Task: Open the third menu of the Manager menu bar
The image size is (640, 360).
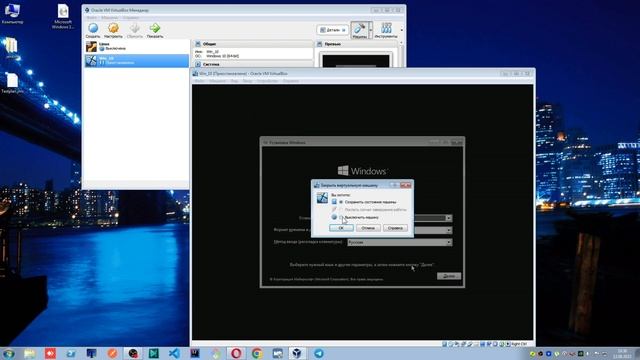Action: (131, 18)
